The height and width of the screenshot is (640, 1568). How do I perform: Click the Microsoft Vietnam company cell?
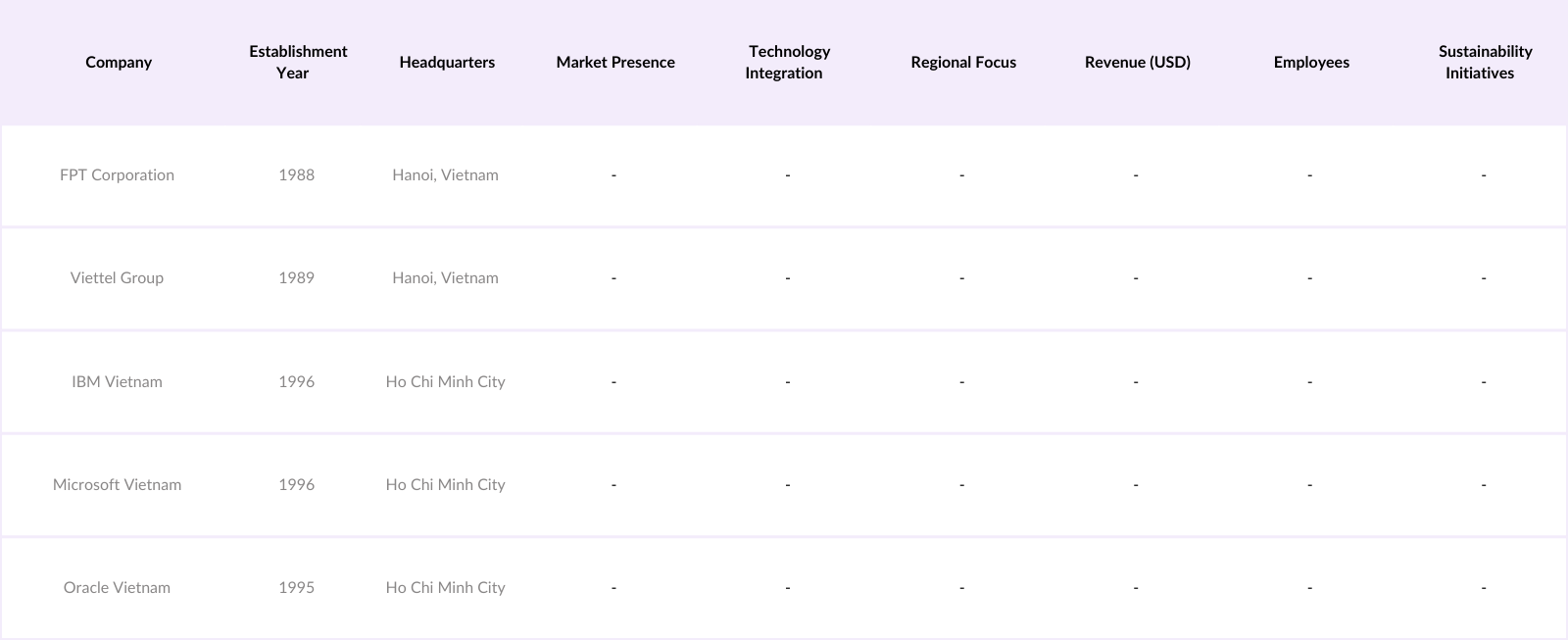117,485
